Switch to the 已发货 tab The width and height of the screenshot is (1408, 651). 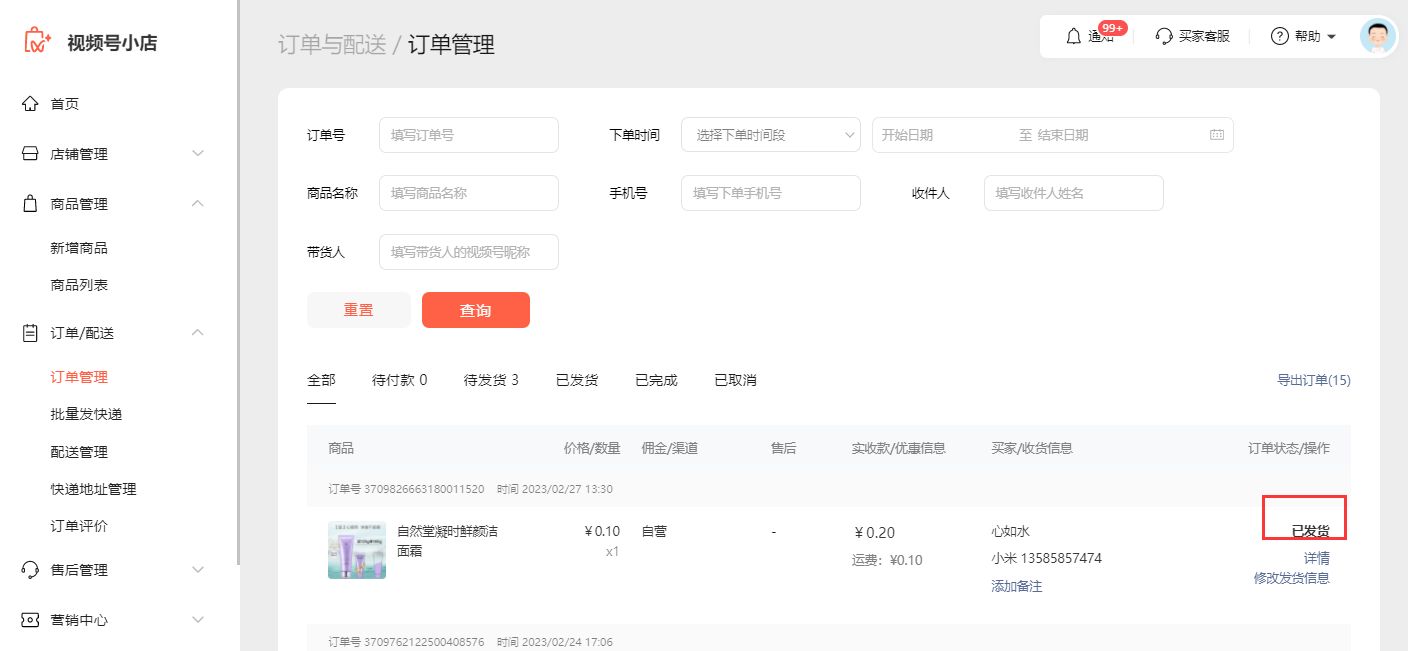click(577, 380)
